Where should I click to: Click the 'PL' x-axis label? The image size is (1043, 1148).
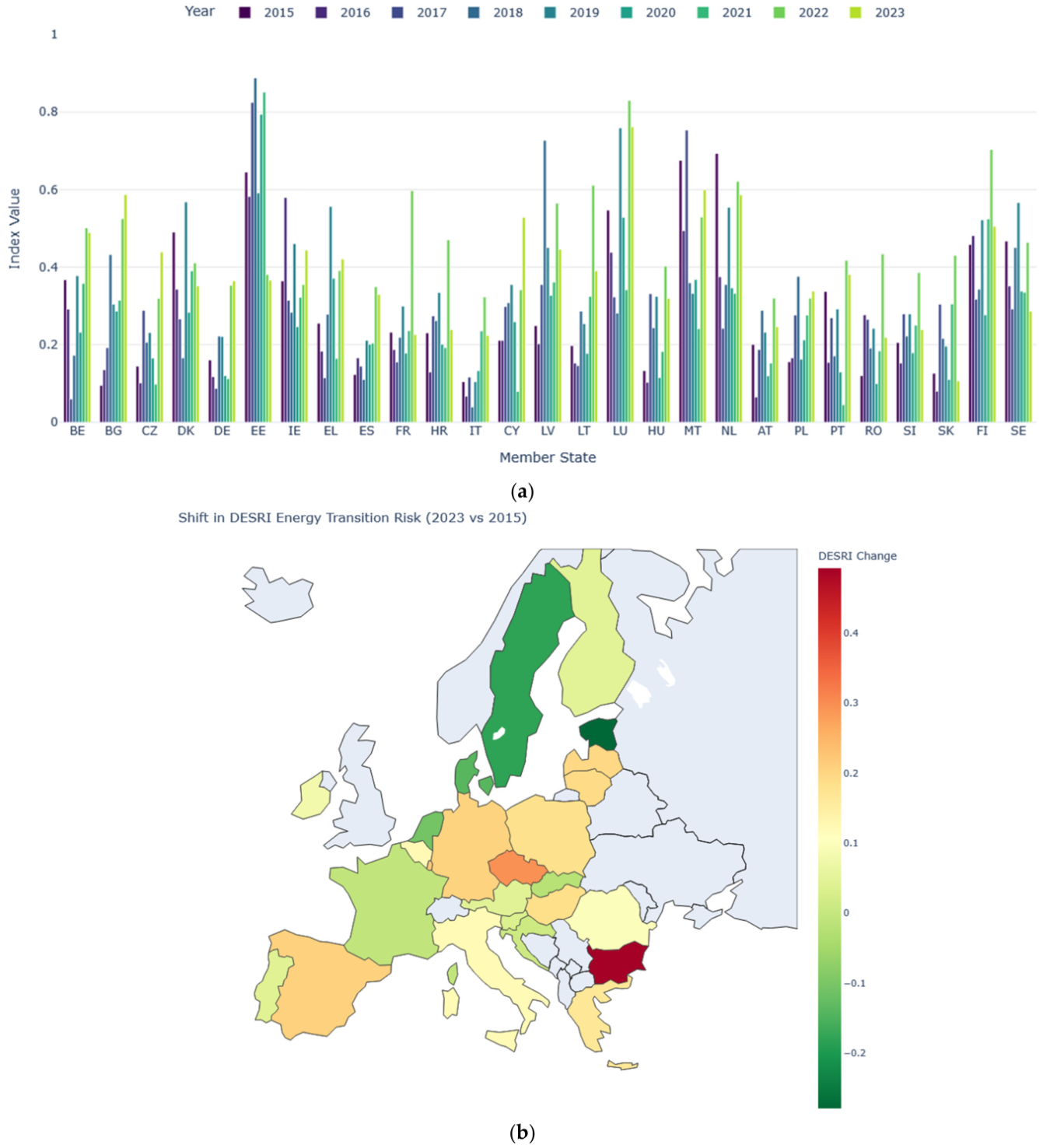click(801, 431)
